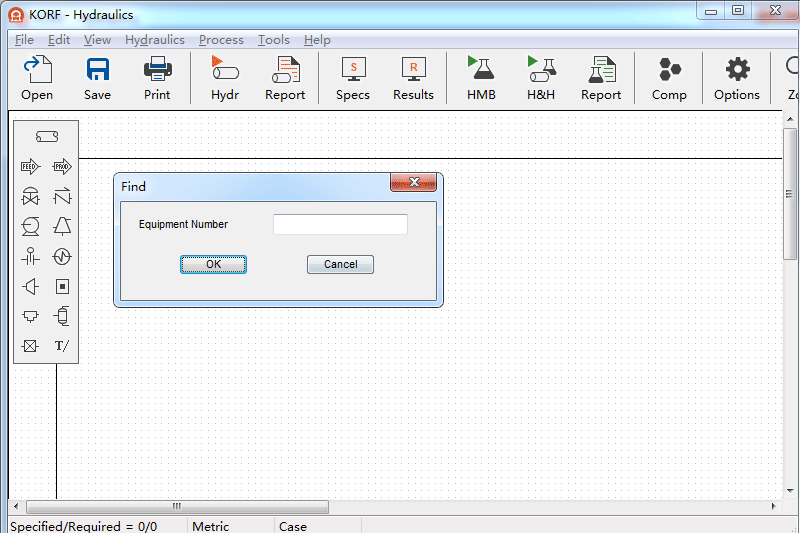Open the Options settings
Screen dimensions: 800x533
point(737,78)
